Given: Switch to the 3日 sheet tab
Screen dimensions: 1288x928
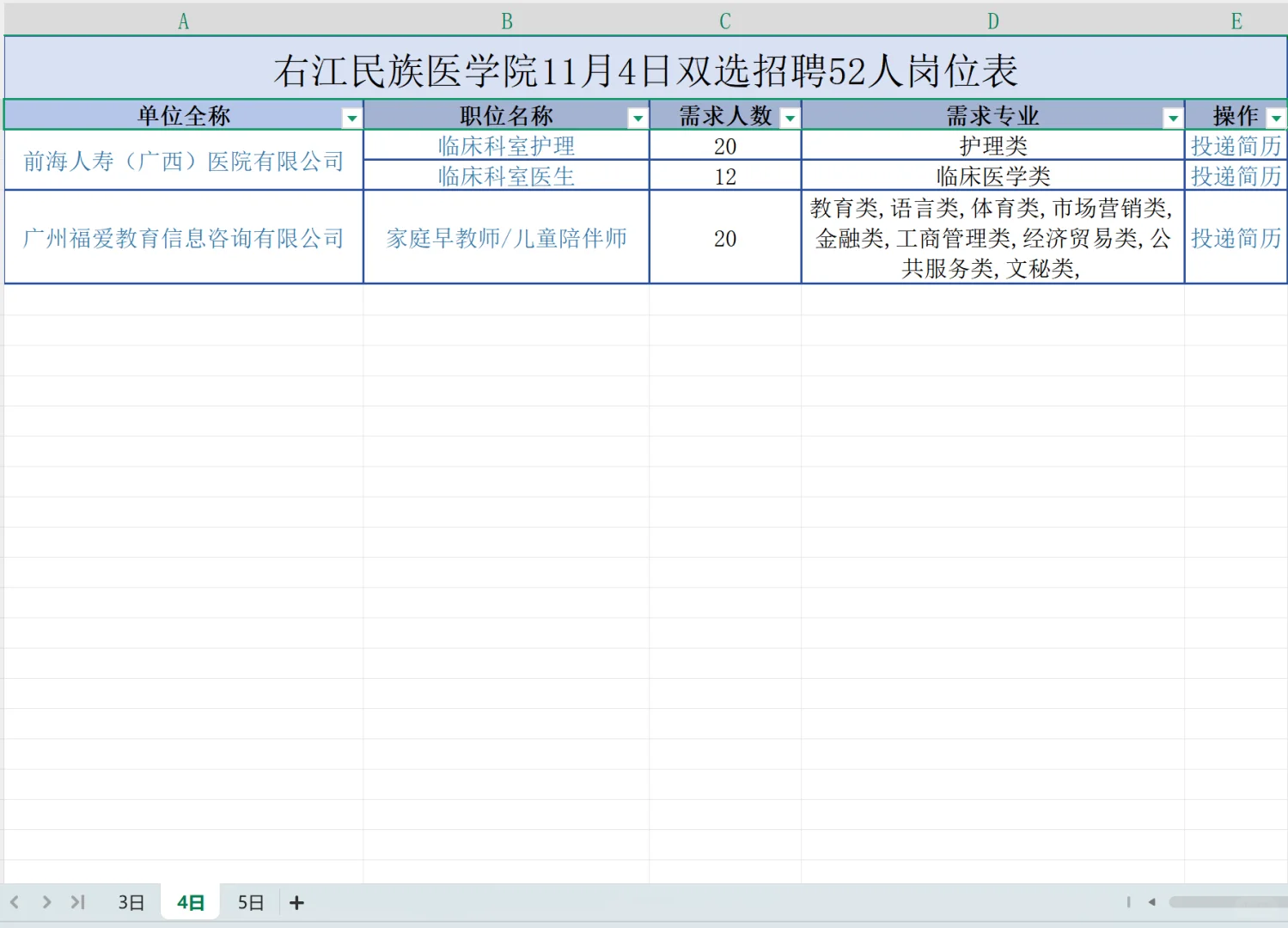Looking at the screenshot, I should tap(130, 902).
